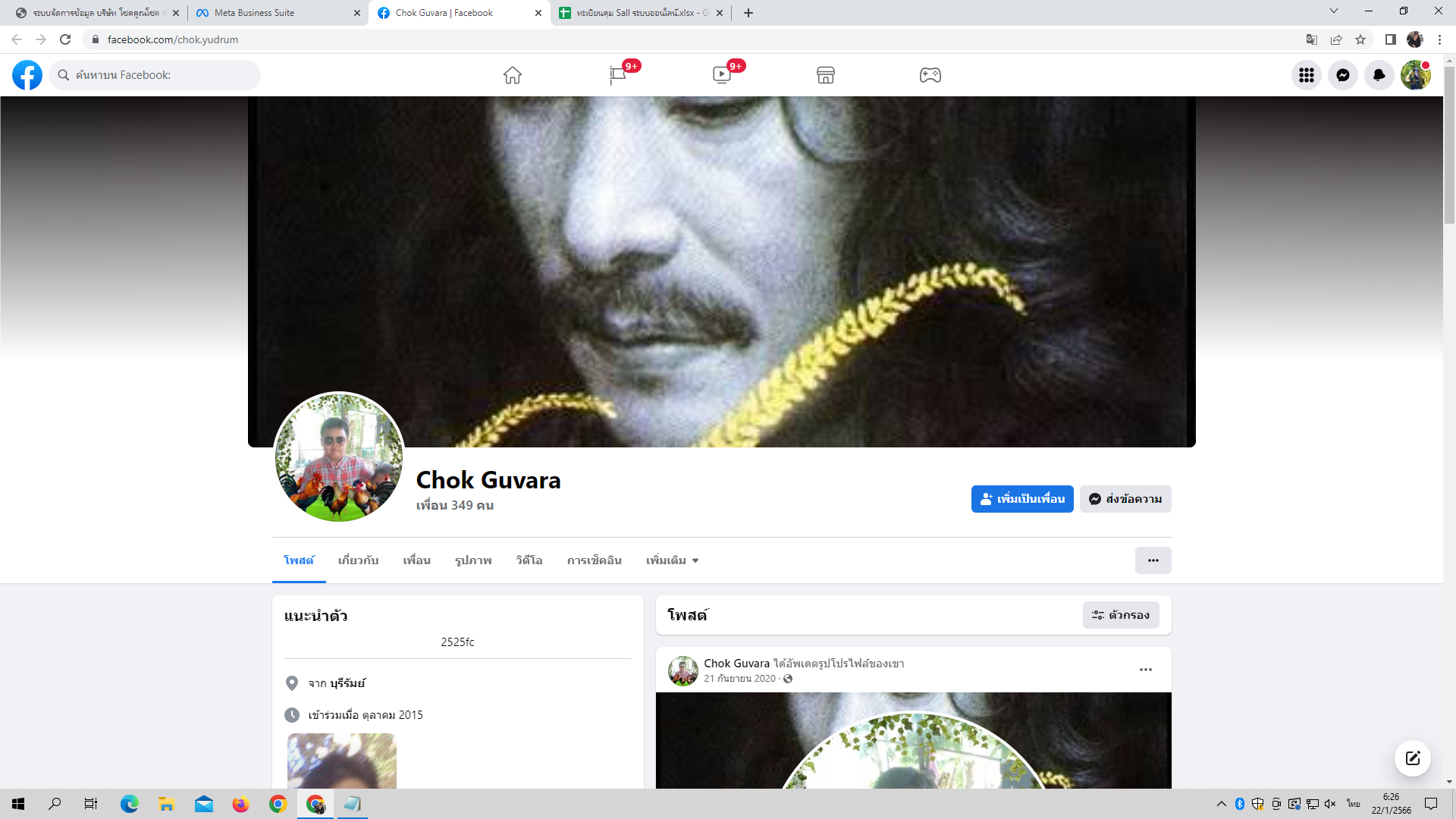Switch to the เกี่ยวกับ tab
The height and width of the screenshot is (819, 1456).
(x=358, y=560)
